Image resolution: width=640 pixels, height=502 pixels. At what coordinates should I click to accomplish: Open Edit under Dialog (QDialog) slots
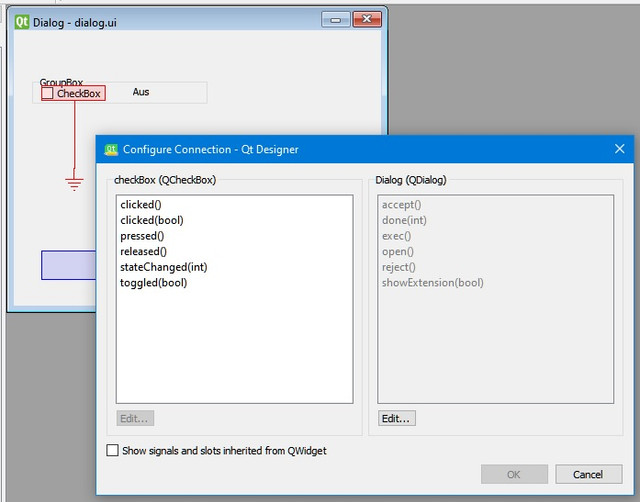click(x=397, y=418)
